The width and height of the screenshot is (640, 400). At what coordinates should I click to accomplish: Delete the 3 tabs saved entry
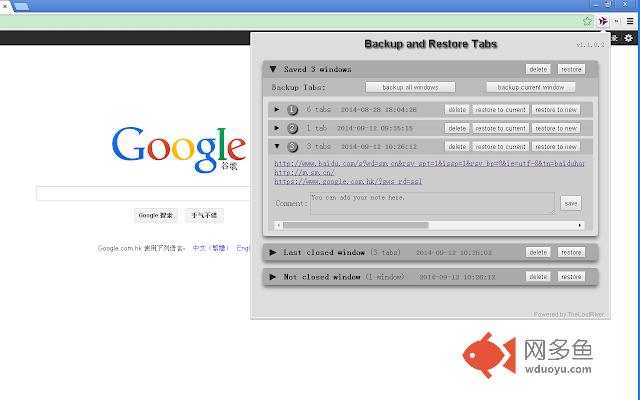(x=457, y=147)
